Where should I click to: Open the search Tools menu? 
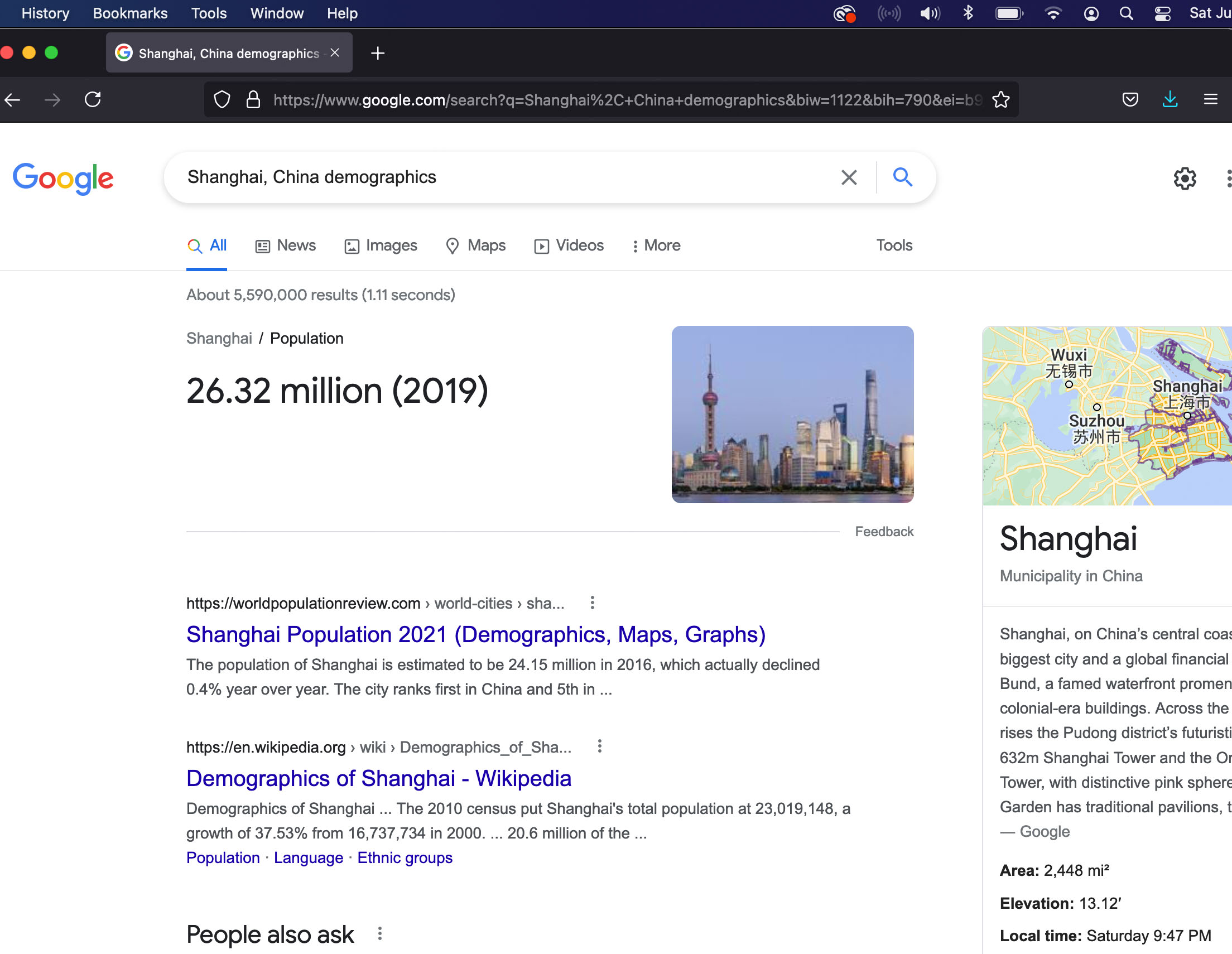point(894,245)
